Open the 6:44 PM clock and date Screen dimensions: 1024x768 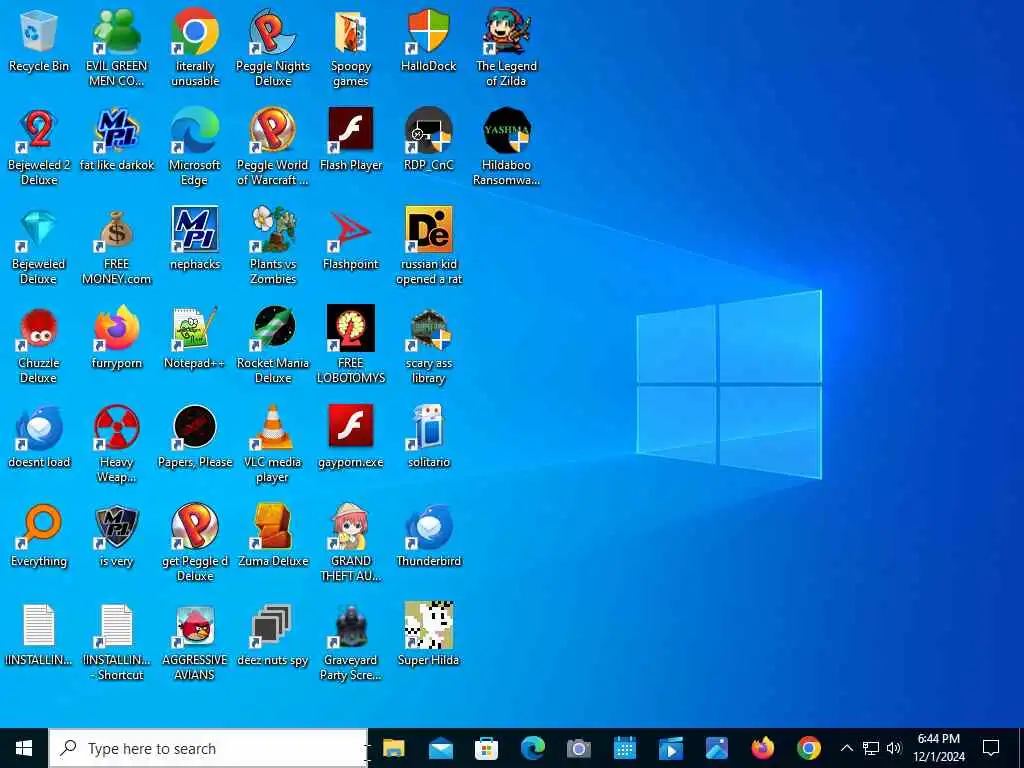pyautogui.click(x=939, y=748)
